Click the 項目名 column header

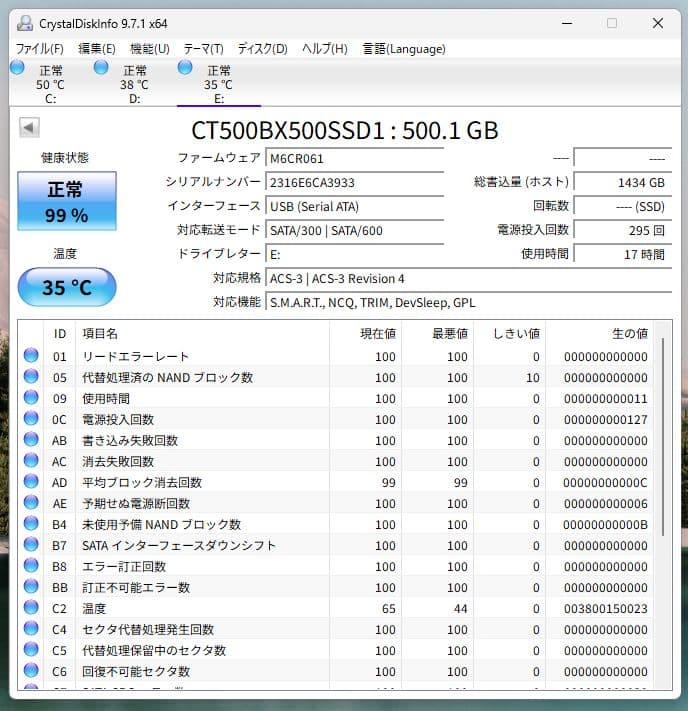point(202,334)
